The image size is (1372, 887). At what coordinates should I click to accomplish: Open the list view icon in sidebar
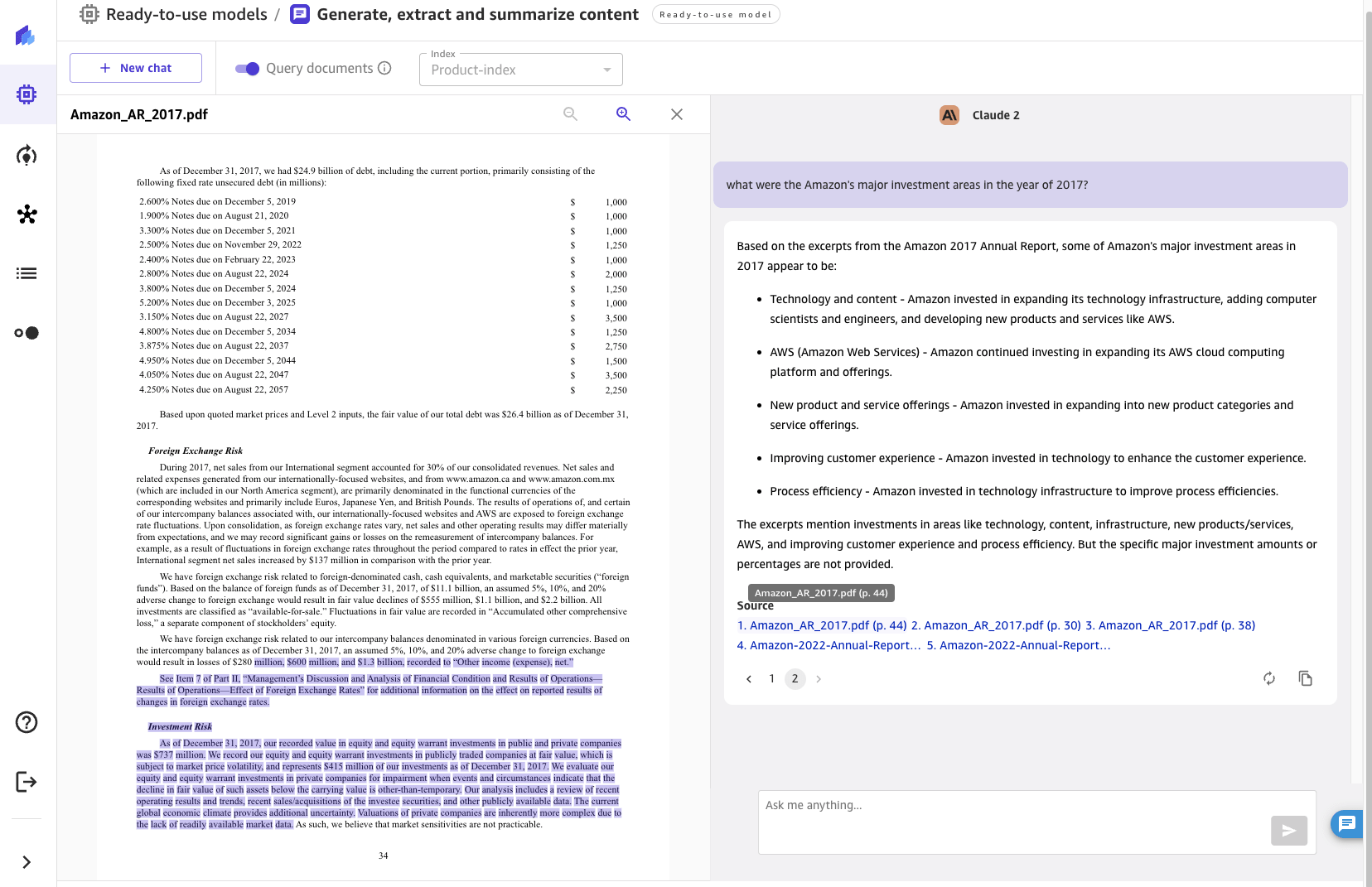(x=27, y=273)
